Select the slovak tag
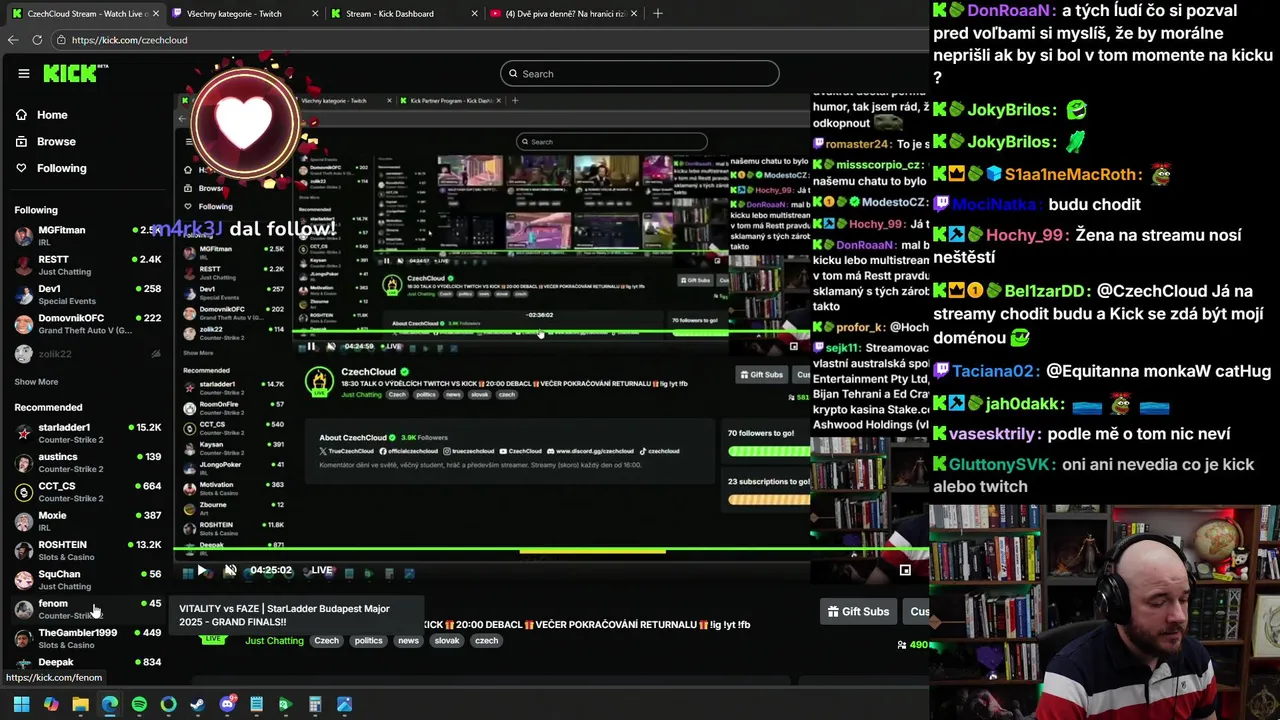The image size is (1280, 720). click(447, 641)
